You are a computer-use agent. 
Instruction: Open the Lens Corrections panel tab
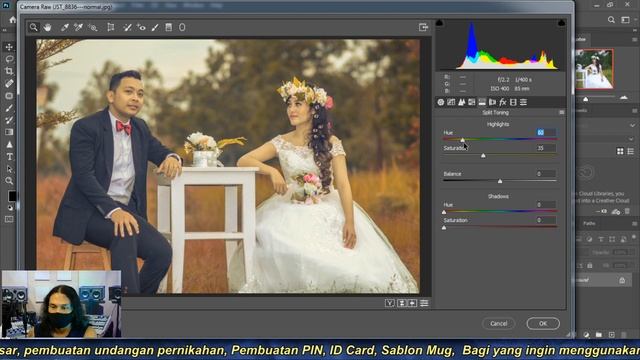click(493, 102)
